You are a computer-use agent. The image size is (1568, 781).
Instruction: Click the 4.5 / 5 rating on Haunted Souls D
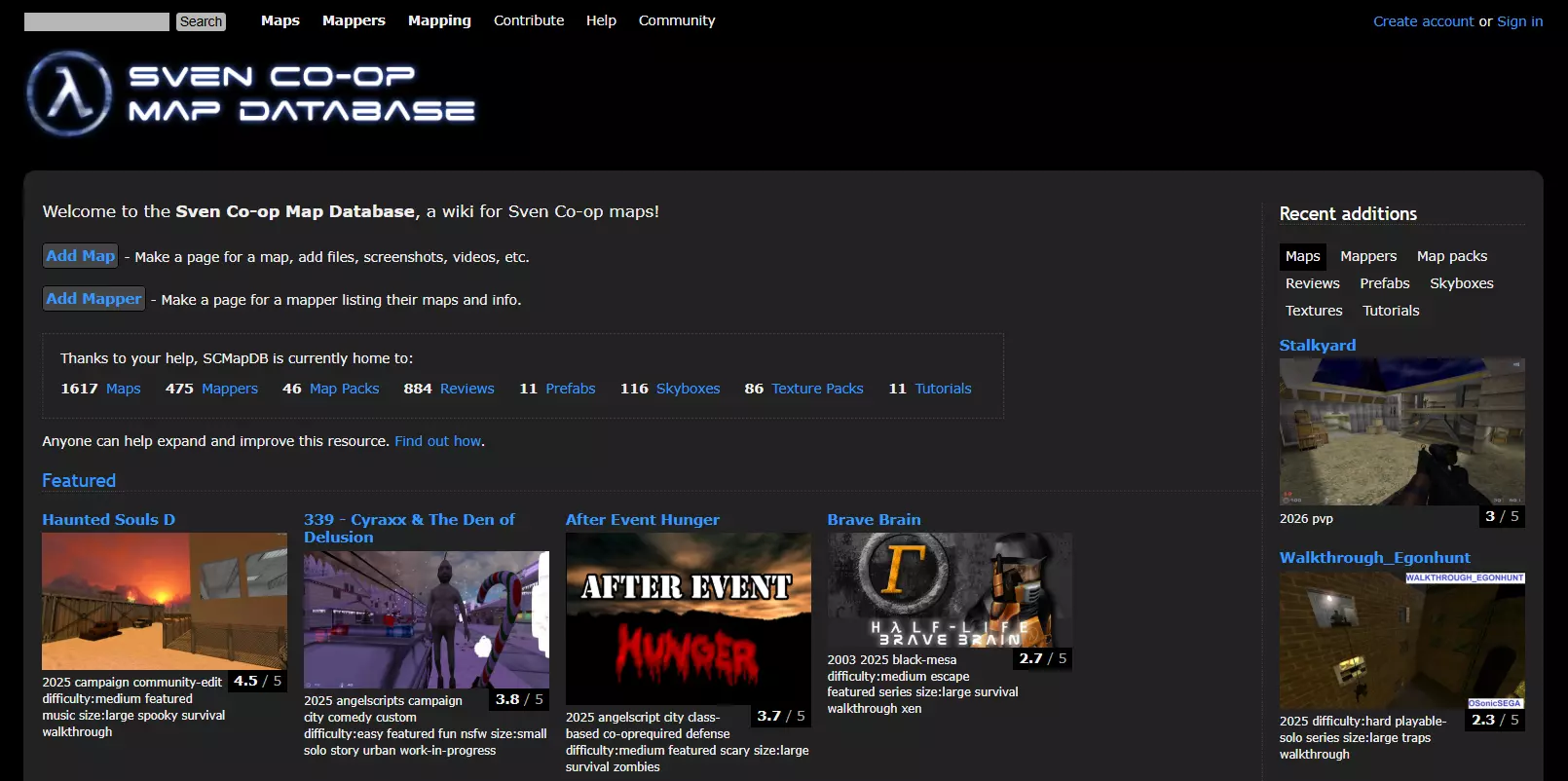pyautogui.click(x=258, y=682)
